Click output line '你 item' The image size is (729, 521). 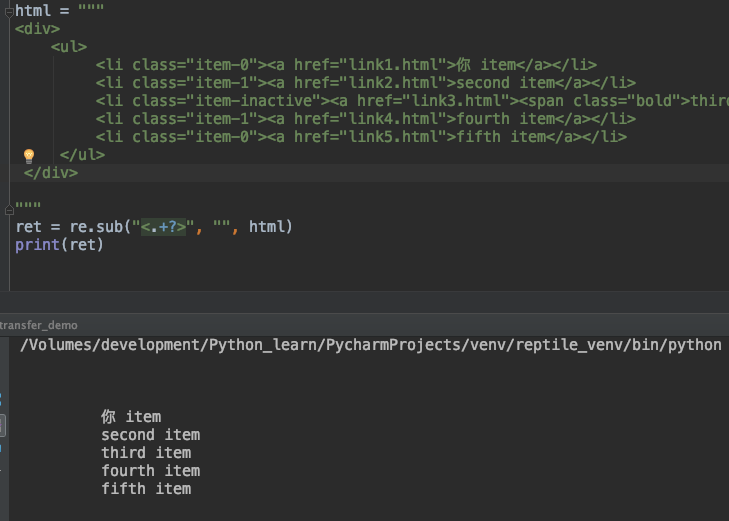131,417
